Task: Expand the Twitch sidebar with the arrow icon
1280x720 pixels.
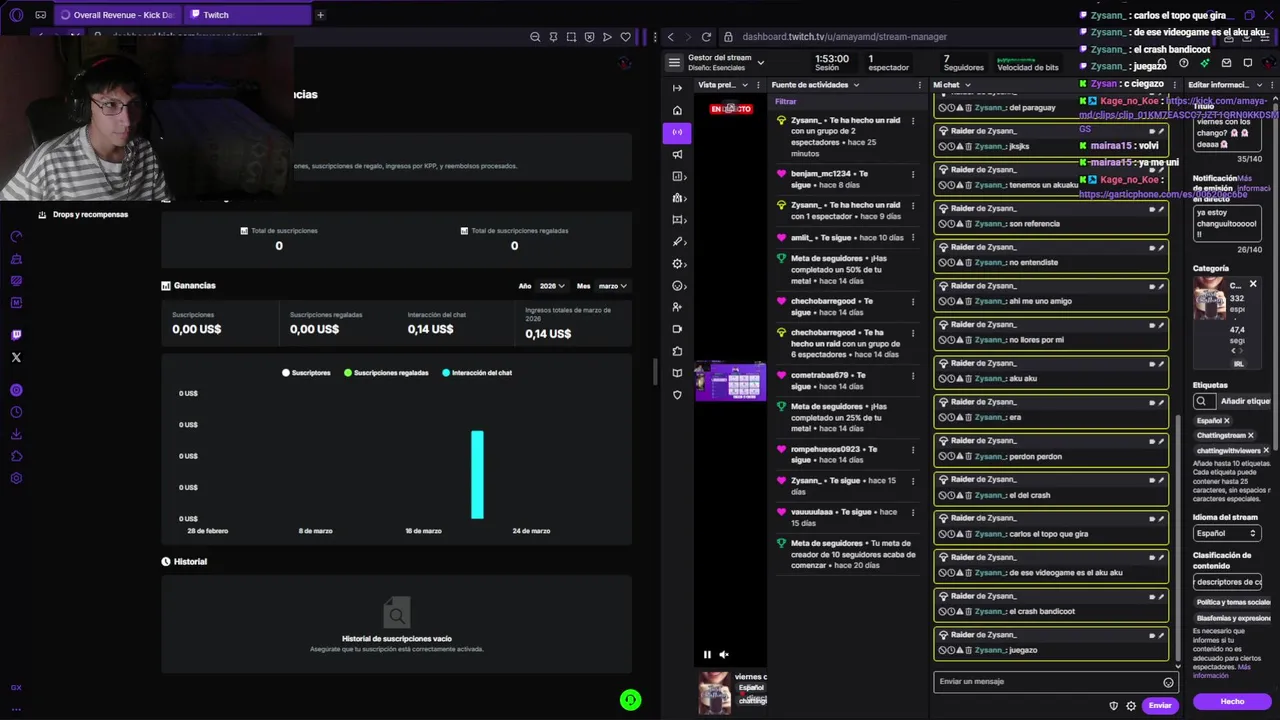Action: click(677, 88)
